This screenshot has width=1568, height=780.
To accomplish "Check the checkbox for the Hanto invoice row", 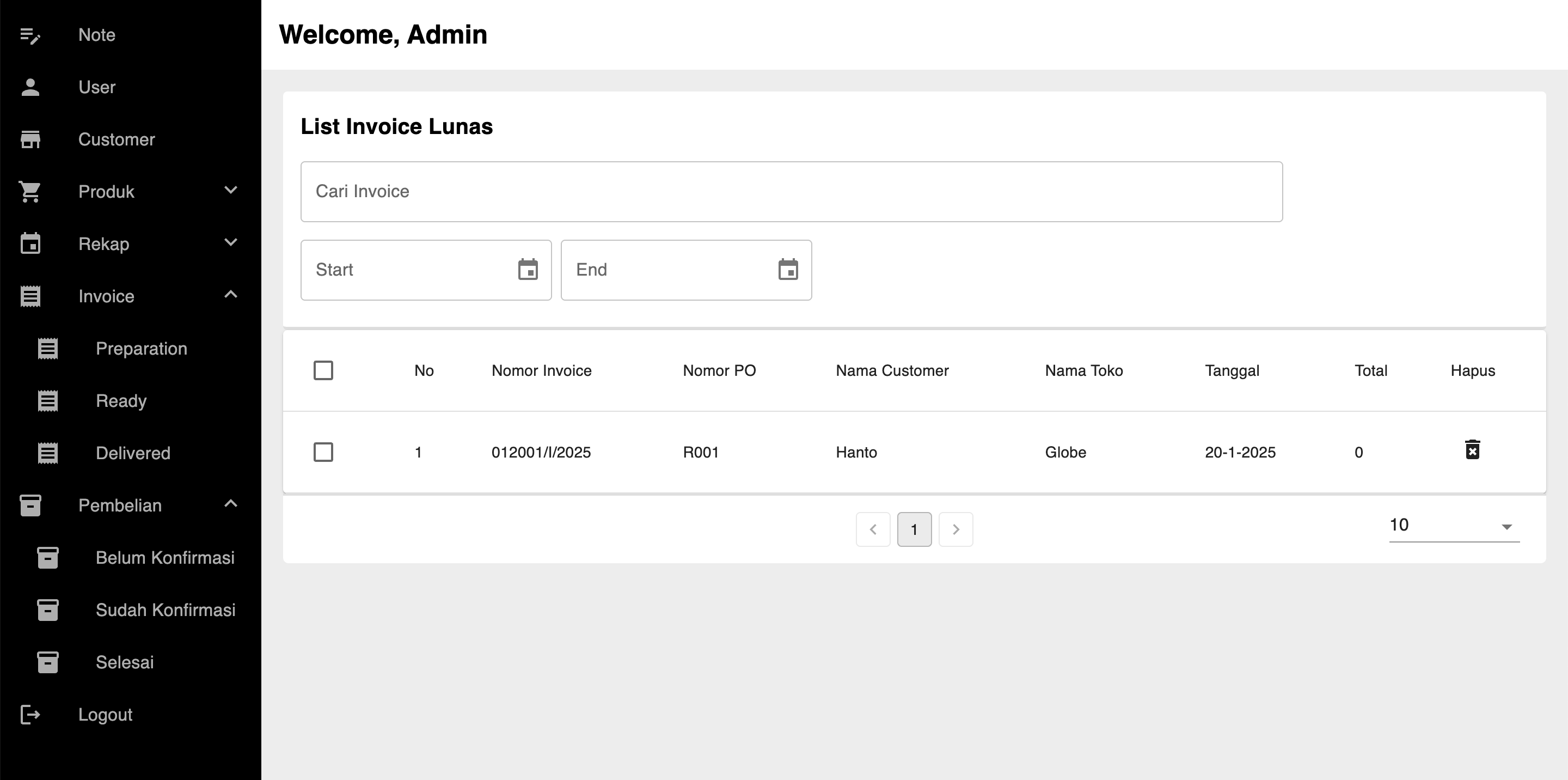I will 323,452.
